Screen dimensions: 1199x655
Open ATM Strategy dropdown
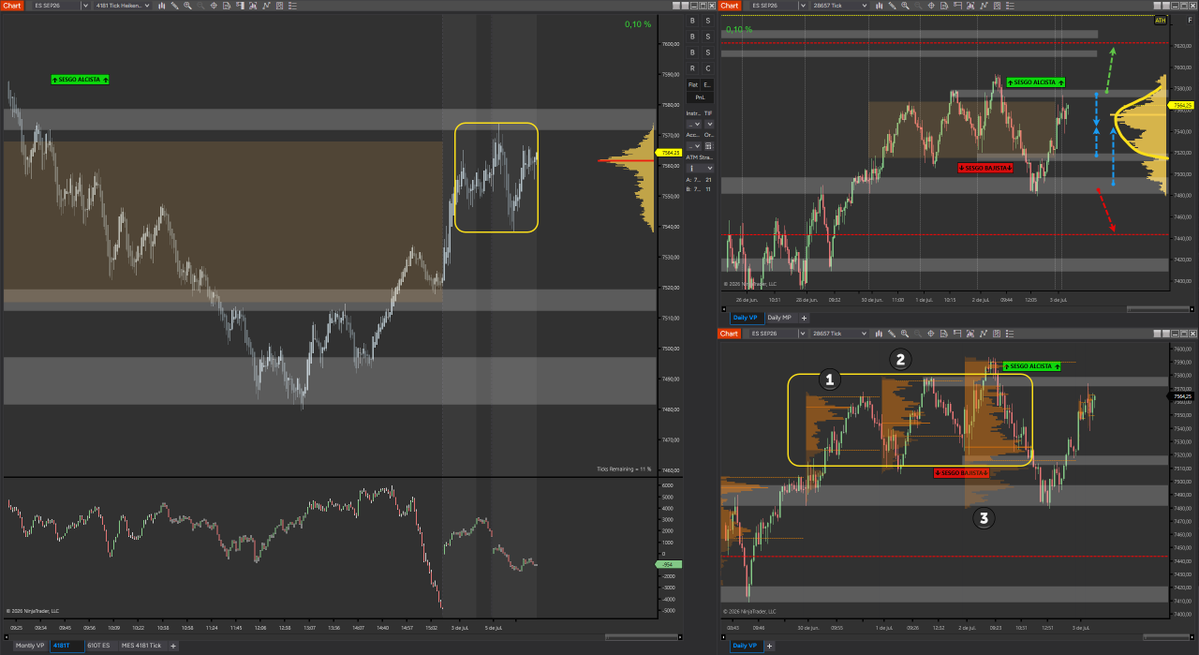[700, 168]
